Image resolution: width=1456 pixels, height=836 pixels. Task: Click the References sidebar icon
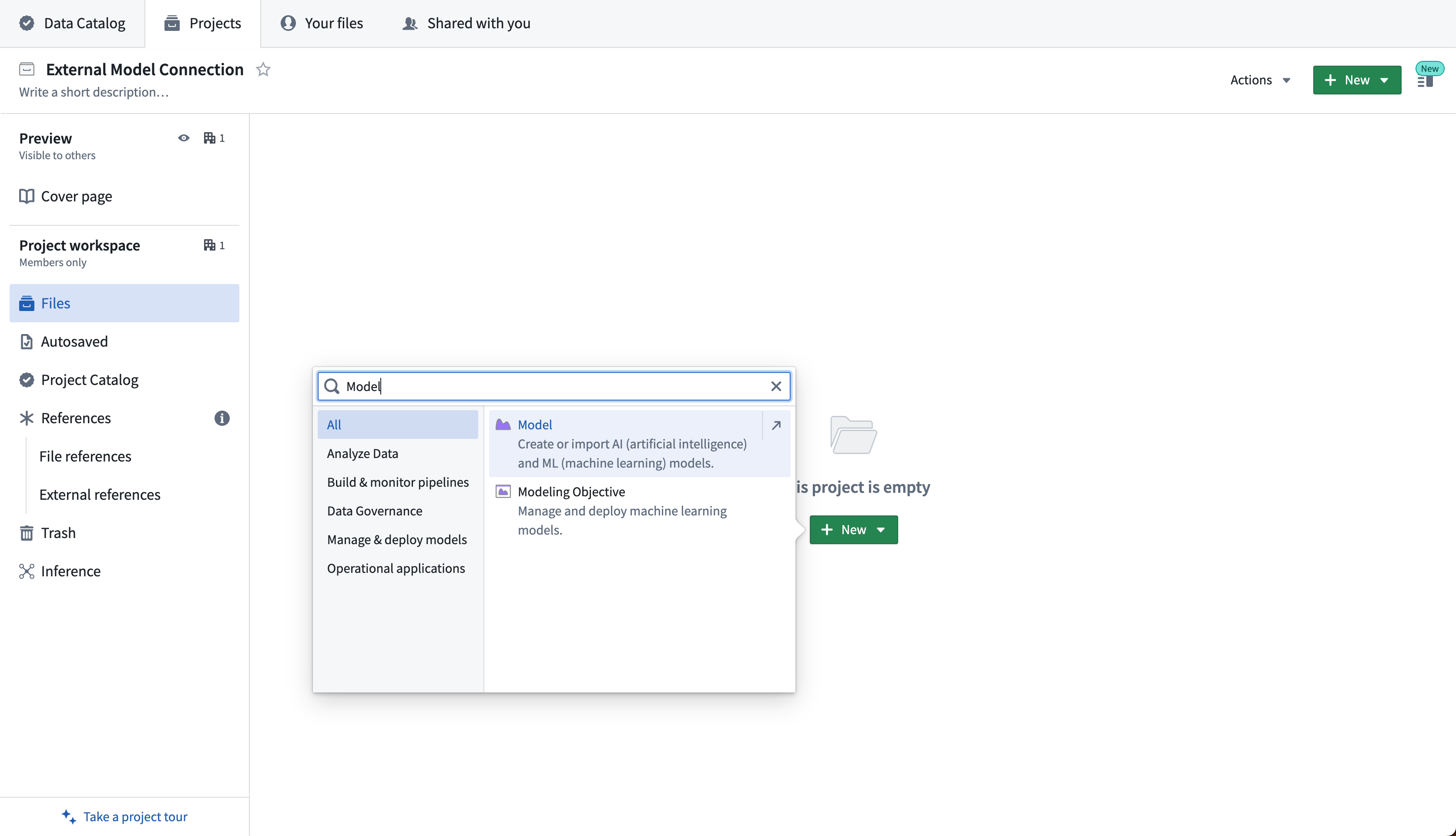[x=26, y=418]
